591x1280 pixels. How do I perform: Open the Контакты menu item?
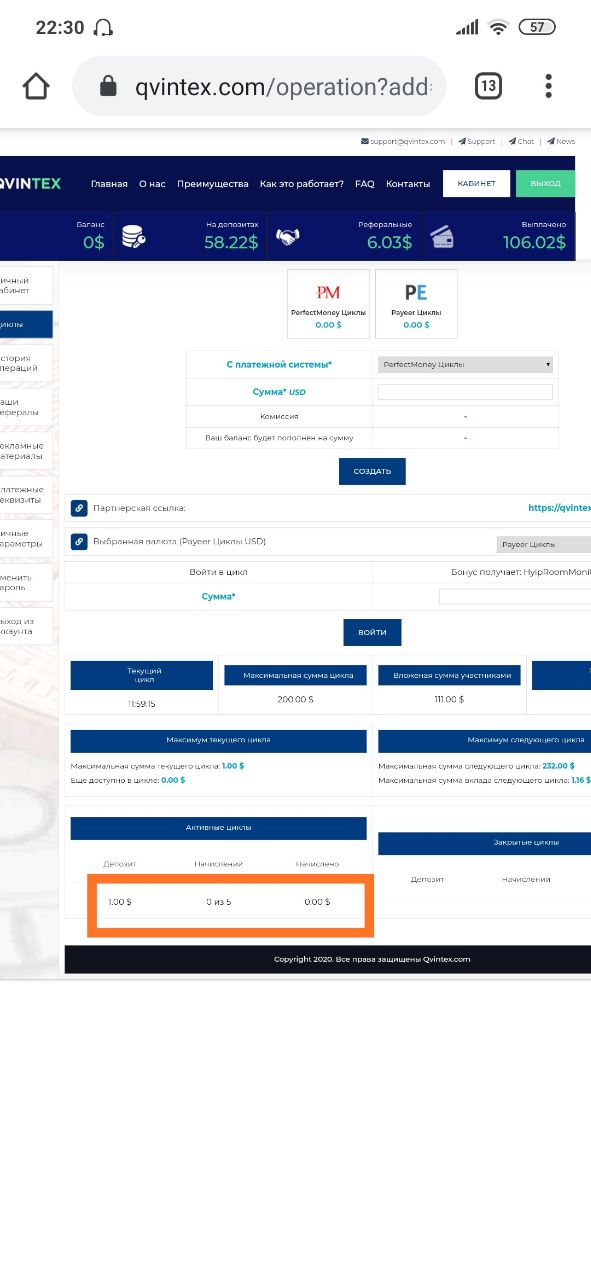point(408,184)
